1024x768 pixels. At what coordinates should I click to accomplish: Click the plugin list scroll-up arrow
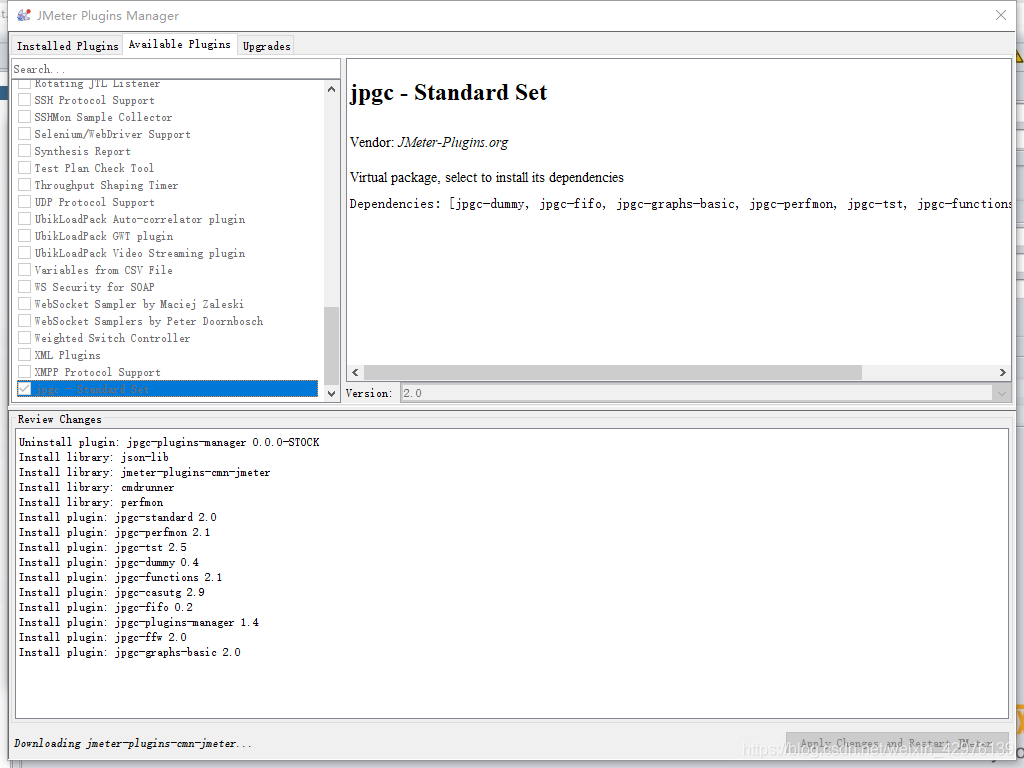[x=331, y=89]
